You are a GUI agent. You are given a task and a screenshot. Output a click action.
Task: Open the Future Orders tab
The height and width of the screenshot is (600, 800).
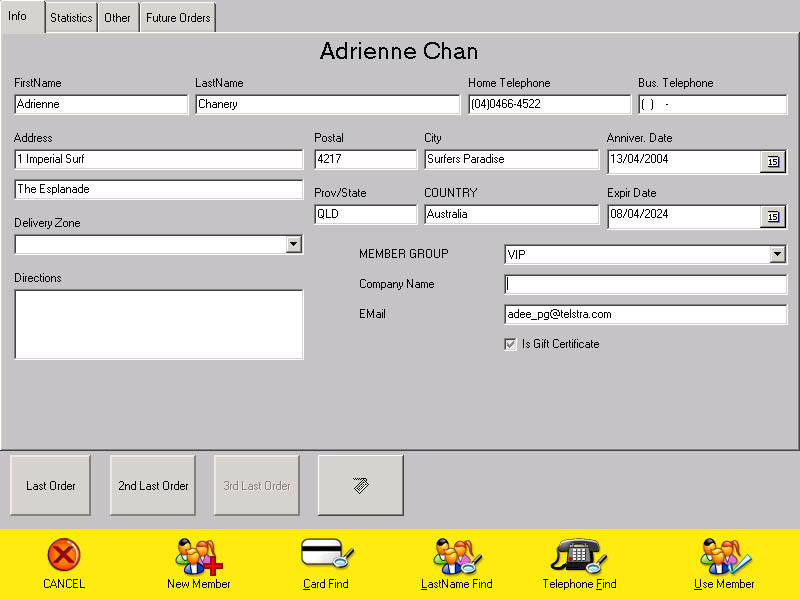click(x=177, y=17)
